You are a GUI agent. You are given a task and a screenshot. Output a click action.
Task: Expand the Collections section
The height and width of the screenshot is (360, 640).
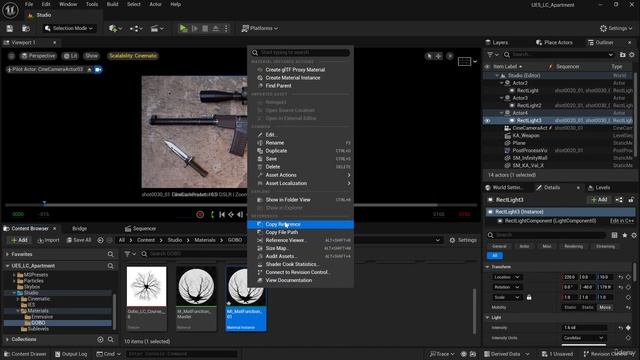7,339
